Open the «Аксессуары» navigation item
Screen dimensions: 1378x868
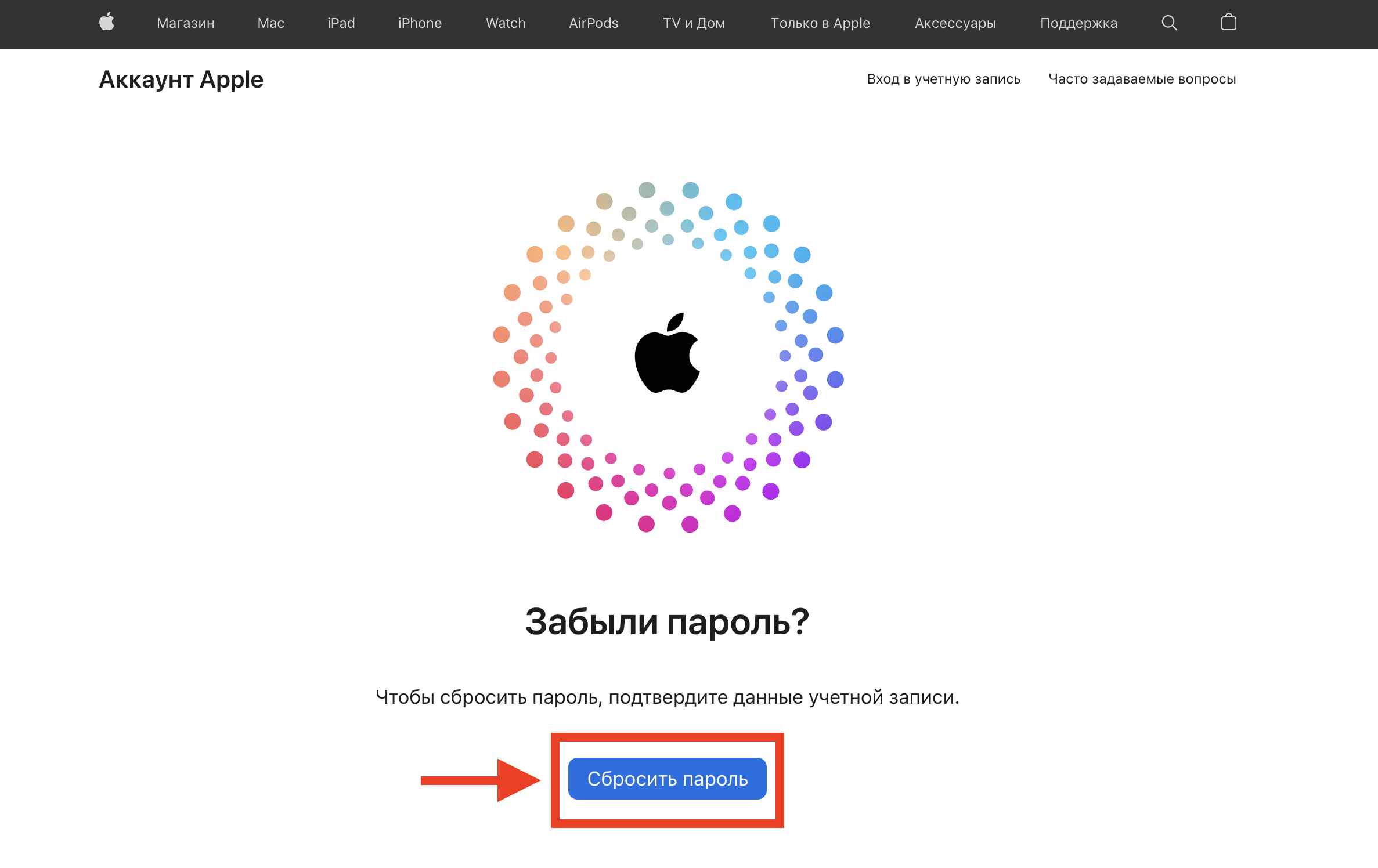pos(955,23)
